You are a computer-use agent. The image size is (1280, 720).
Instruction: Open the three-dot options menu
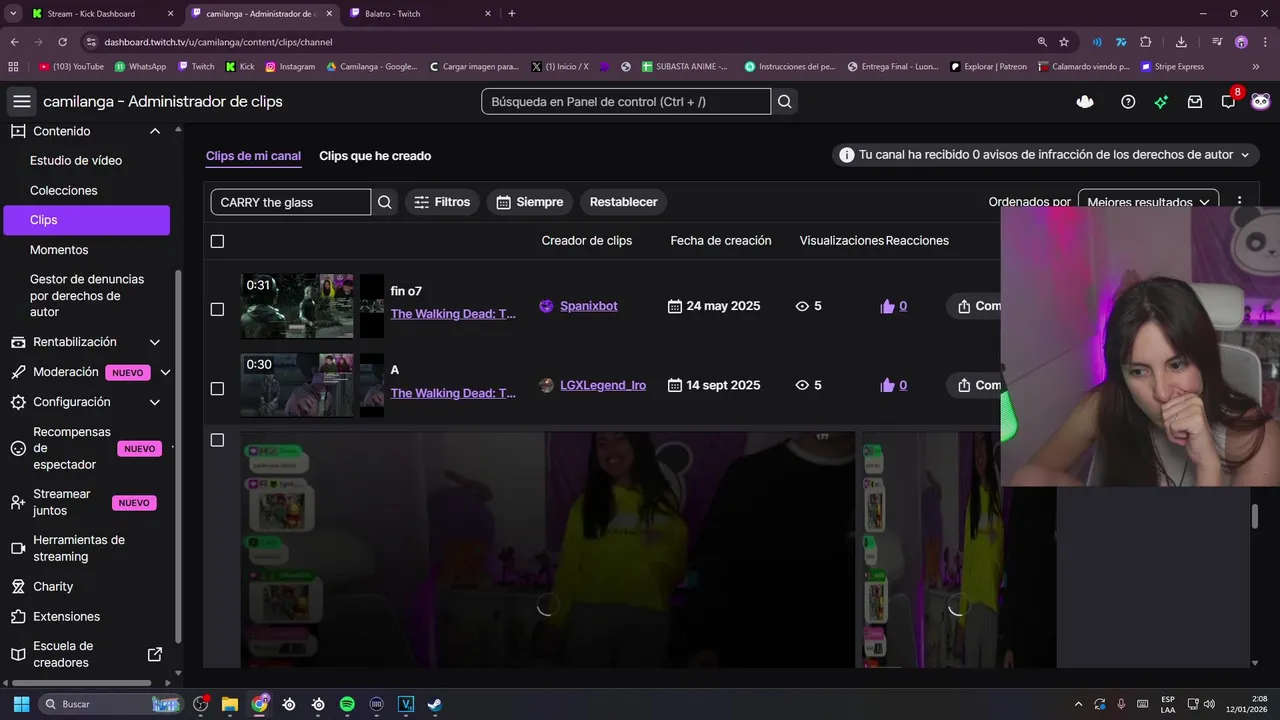tap(1240, 202)
